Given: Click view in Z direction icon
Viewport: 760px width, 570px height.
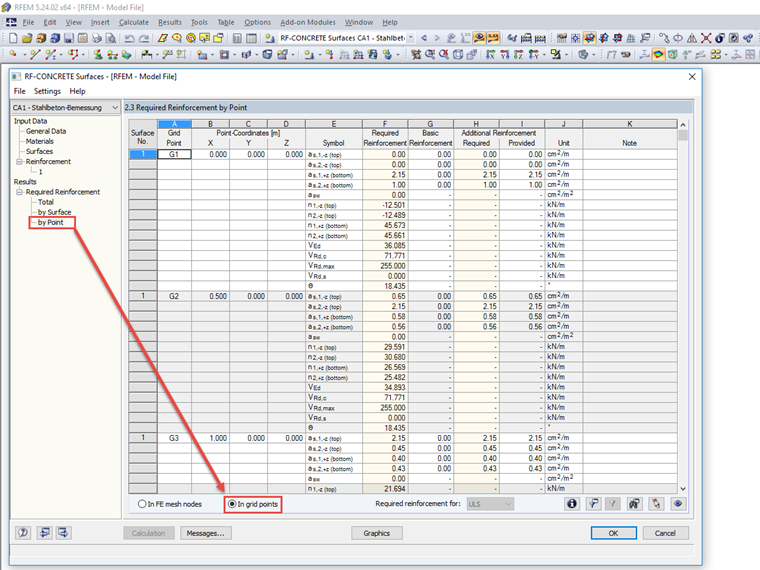Looking at the screenshot, I should pyautogui.click(x=519, y=55).
